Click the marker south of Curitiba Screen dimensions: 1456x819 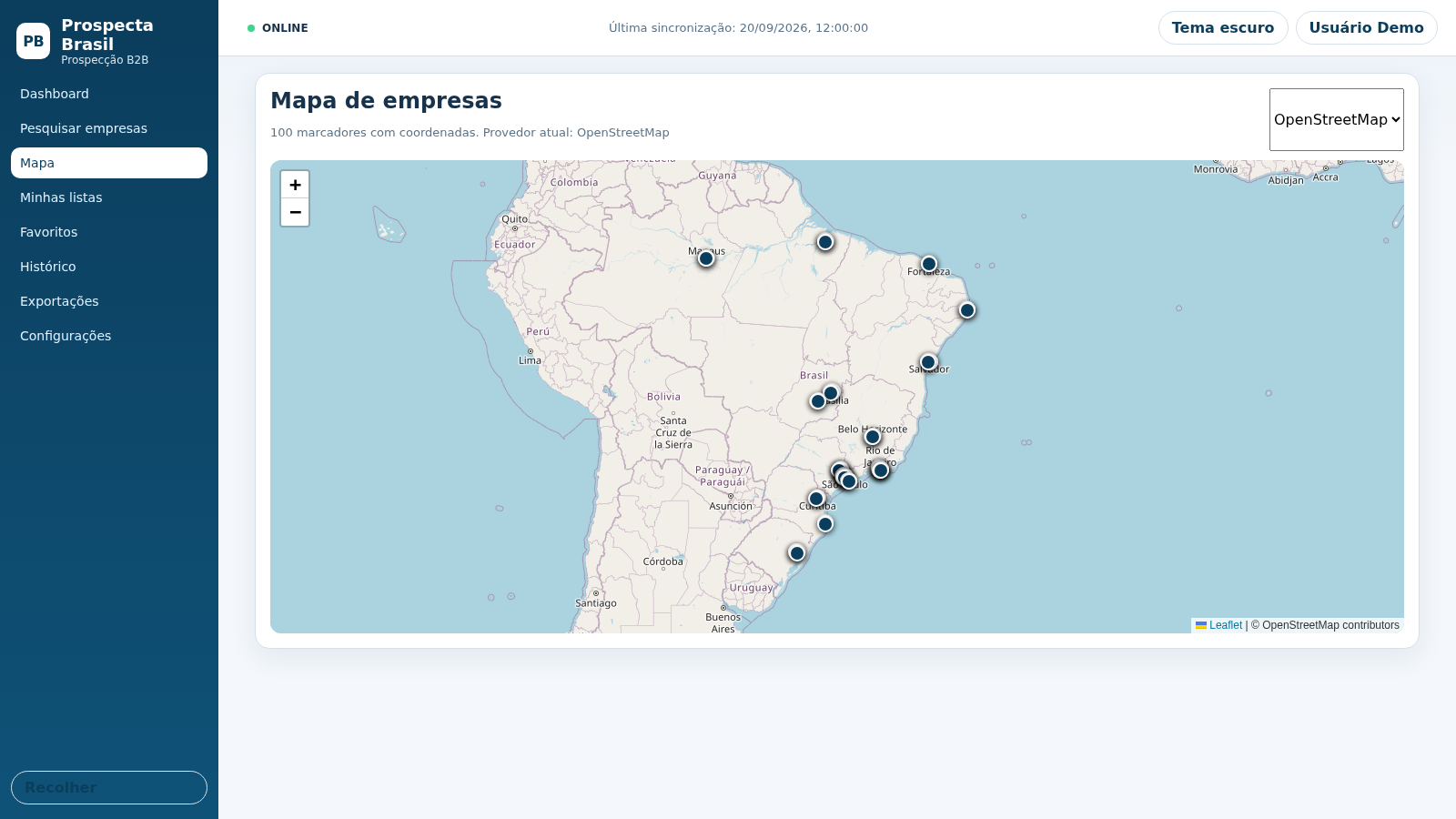click(x=825, y=524)
